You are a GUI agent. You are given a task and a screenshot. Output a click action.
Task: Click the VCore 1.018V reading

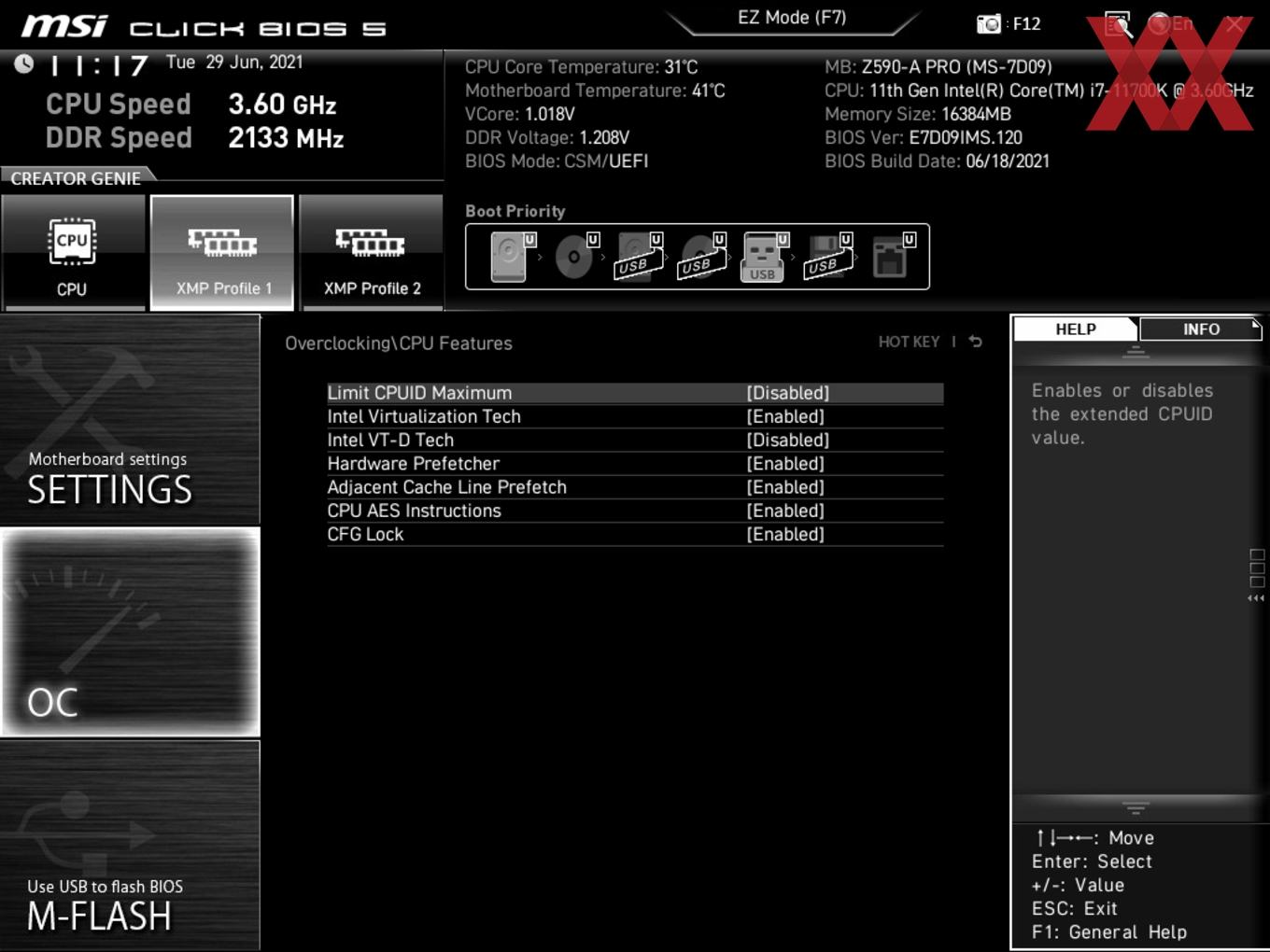tap(520, 114)
